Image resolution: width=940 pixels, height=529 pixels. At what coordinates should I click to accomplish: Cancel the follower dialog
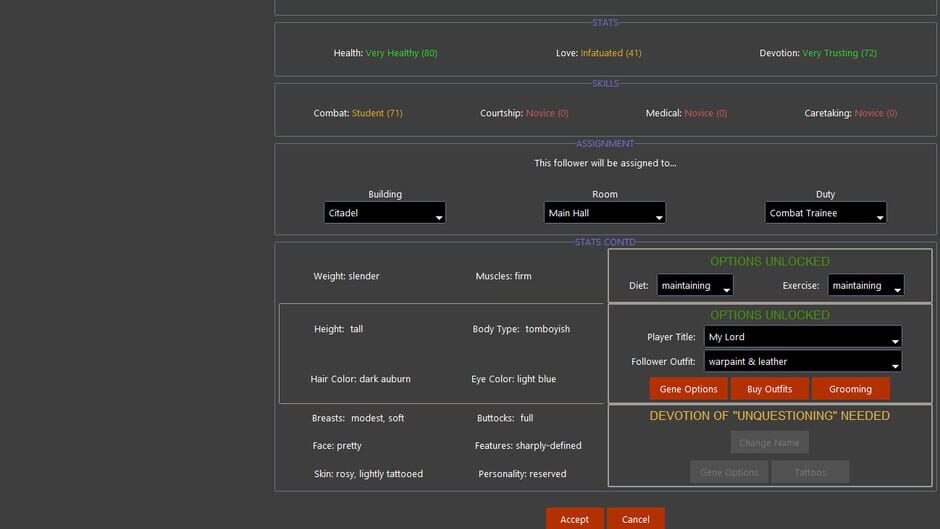coord(635,519)
